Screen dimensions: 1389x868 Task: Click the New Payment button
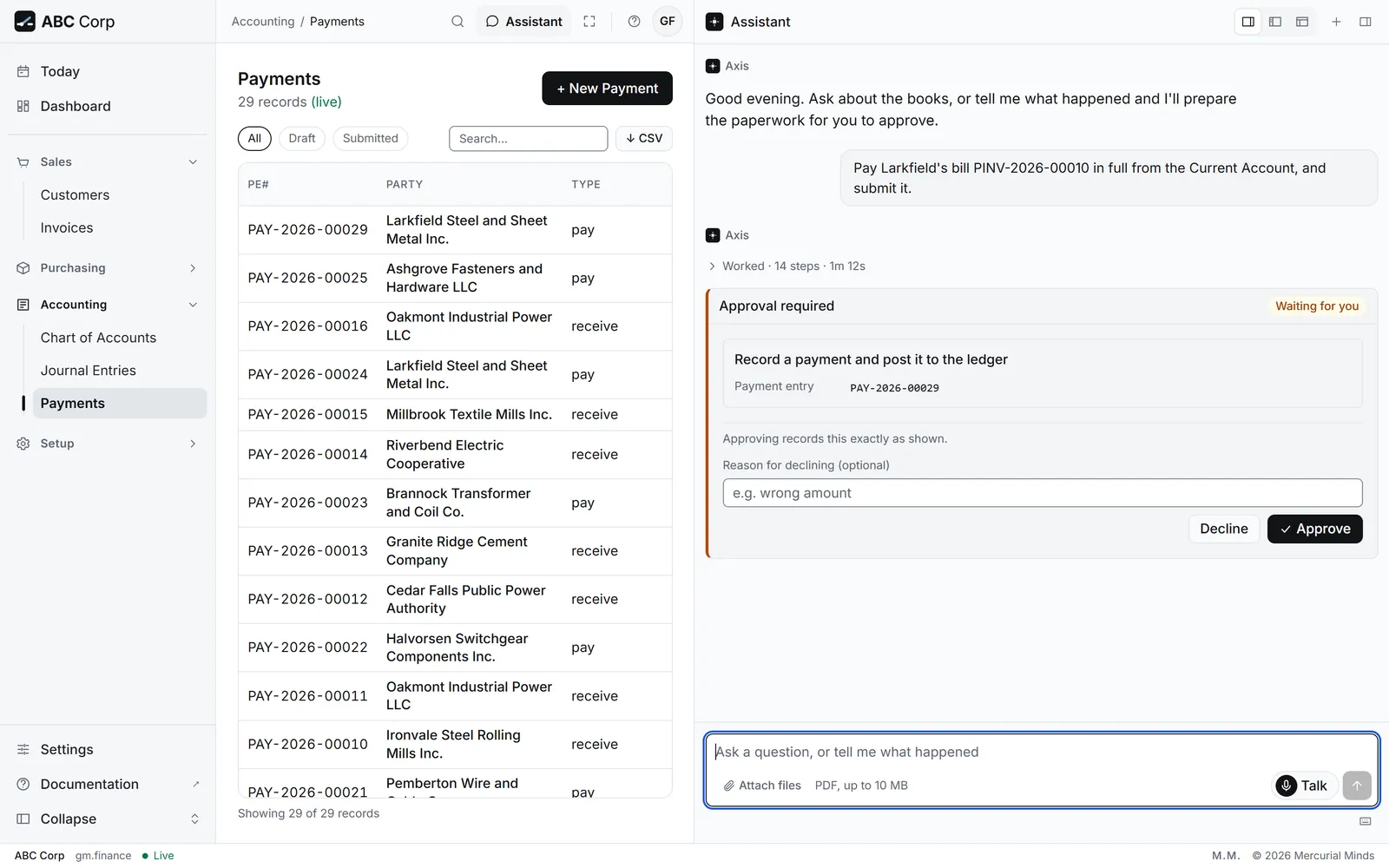click(607, 89)
